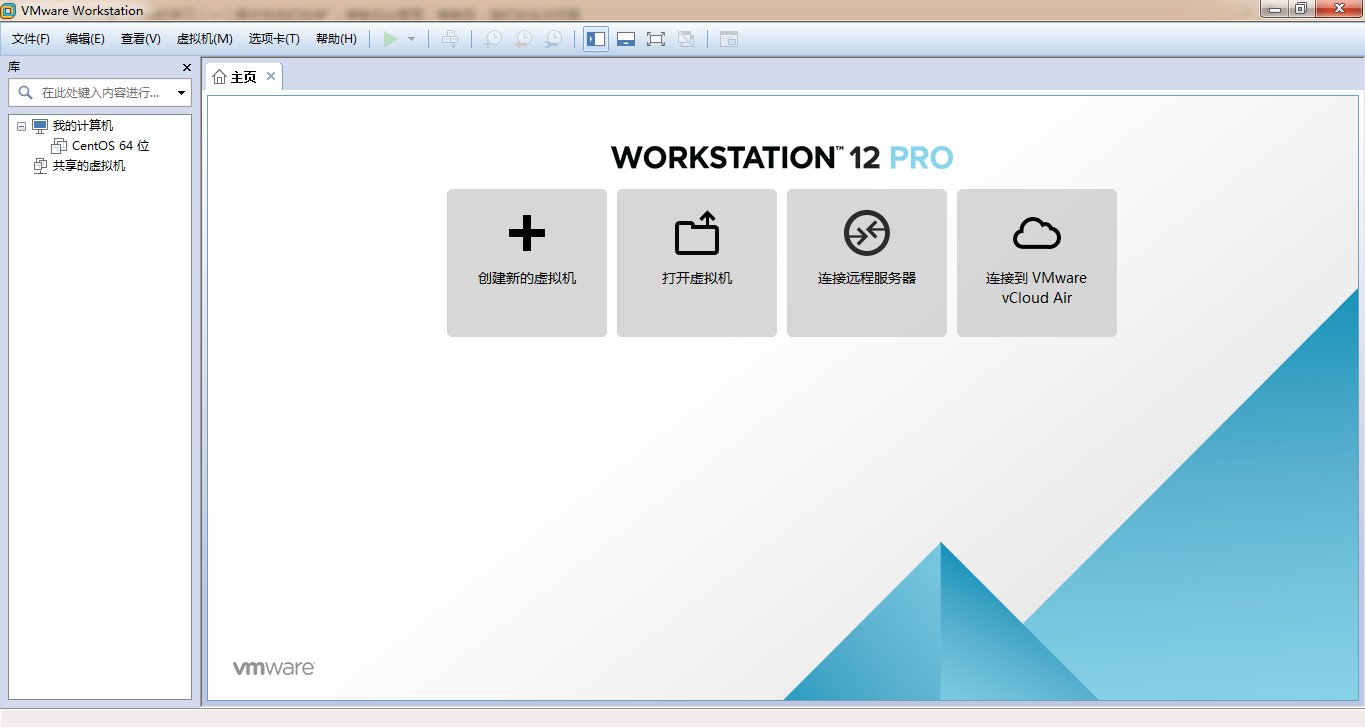Click the VMware Workstation title bar app icon
Image resolution: width=1365 pixels, height=728 pixels.
(x=9, y=10)
